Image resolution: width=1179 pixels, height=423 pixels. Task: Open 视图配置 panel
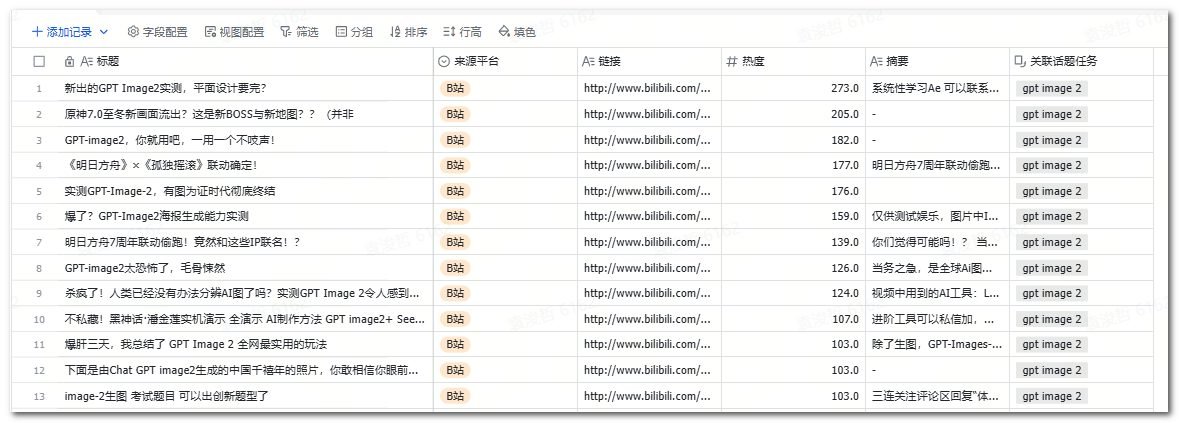coord(234,32)
